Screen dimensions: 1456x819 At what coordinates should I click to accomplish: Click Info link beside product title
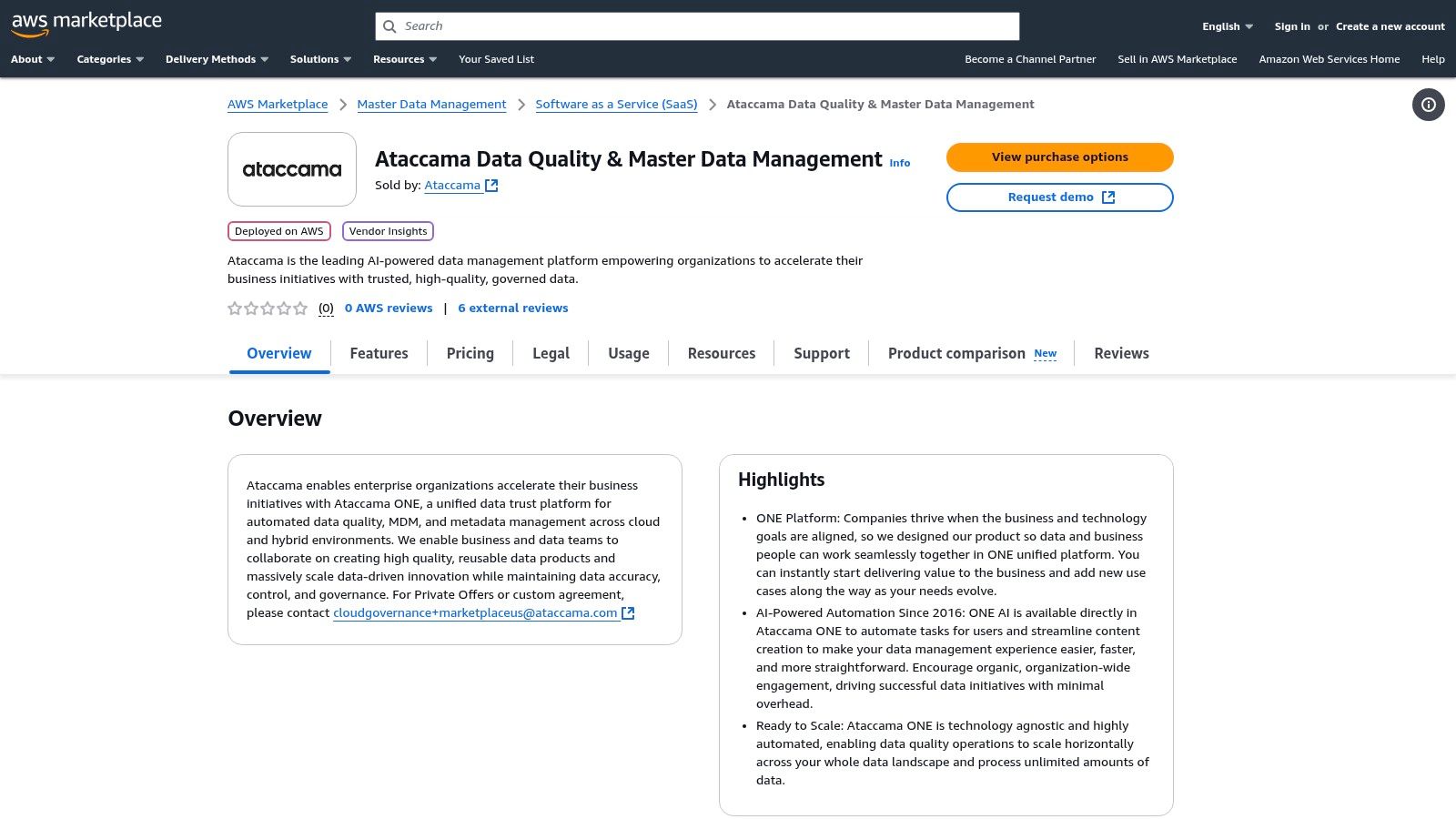(900, 163)
